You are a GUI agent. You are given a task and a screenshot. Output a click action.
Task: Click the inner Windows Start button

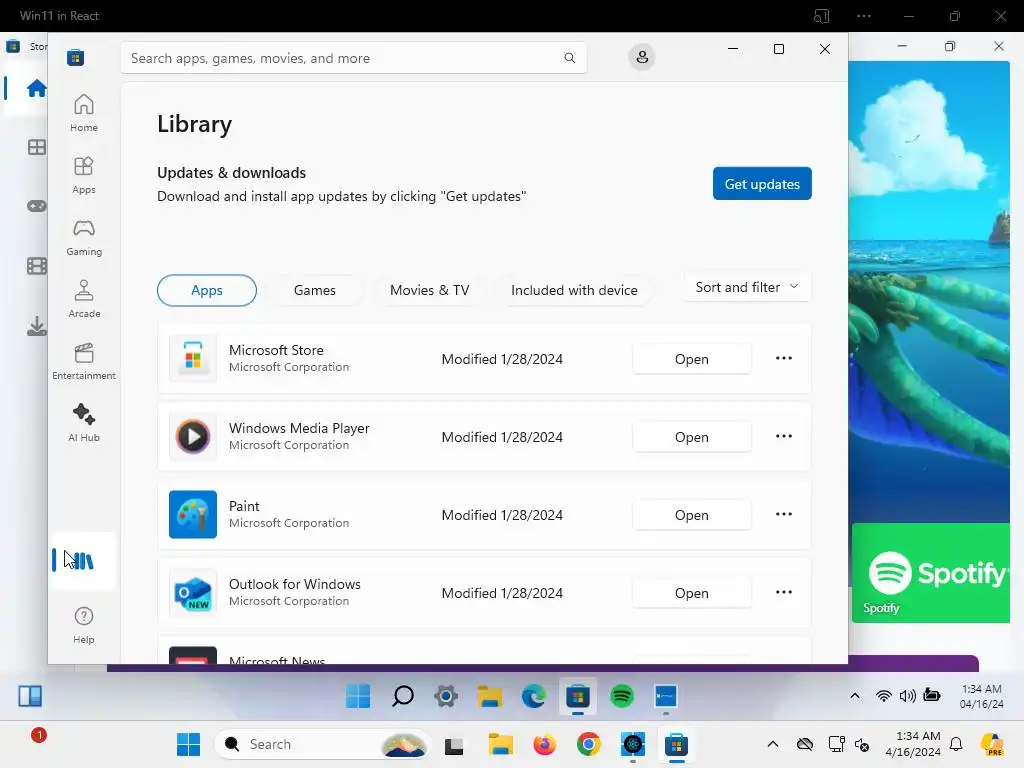[x=358, y=696]
